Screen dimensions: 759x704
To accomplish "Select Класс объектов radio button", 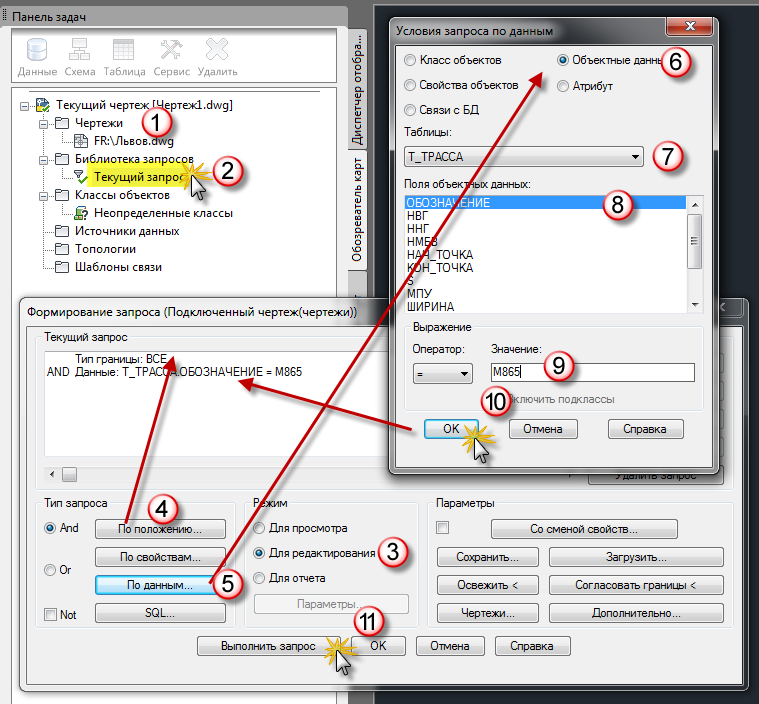I will click(x=410, y=60).
